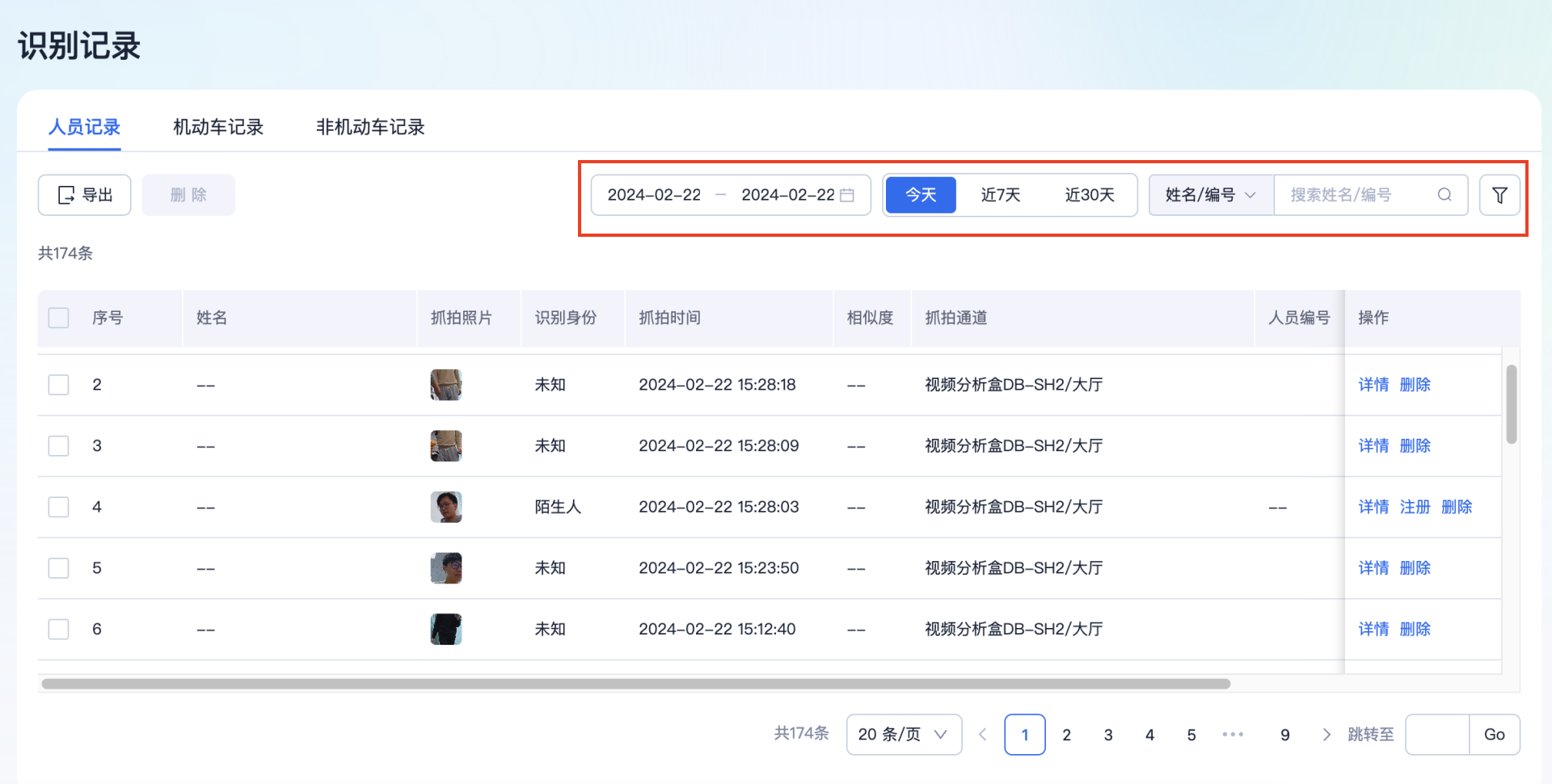
Task: Click the start date 2024-02-22 field
Action: tap(654, 195)
